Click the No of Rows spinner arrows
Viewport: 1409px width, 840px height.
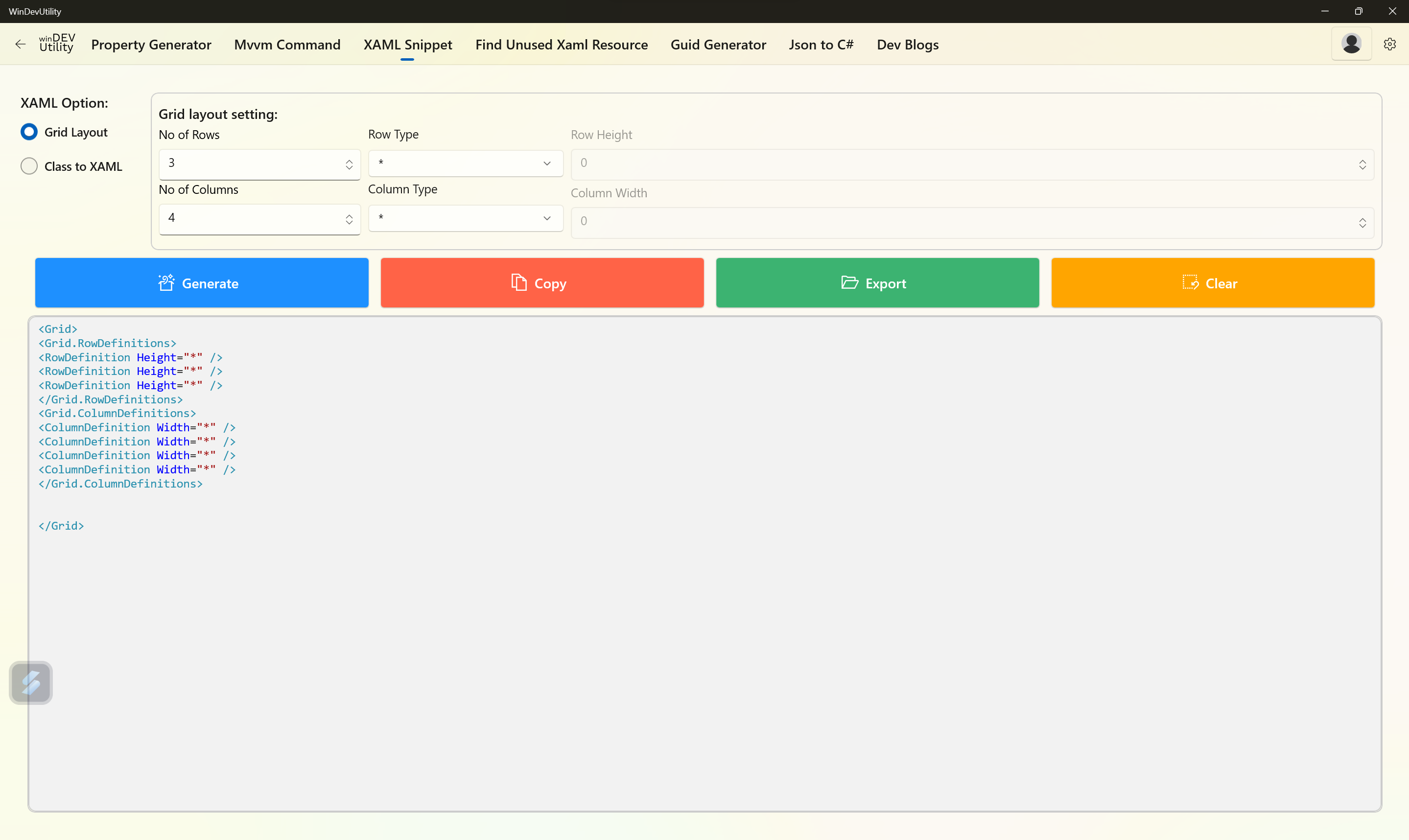coord(349,164)
